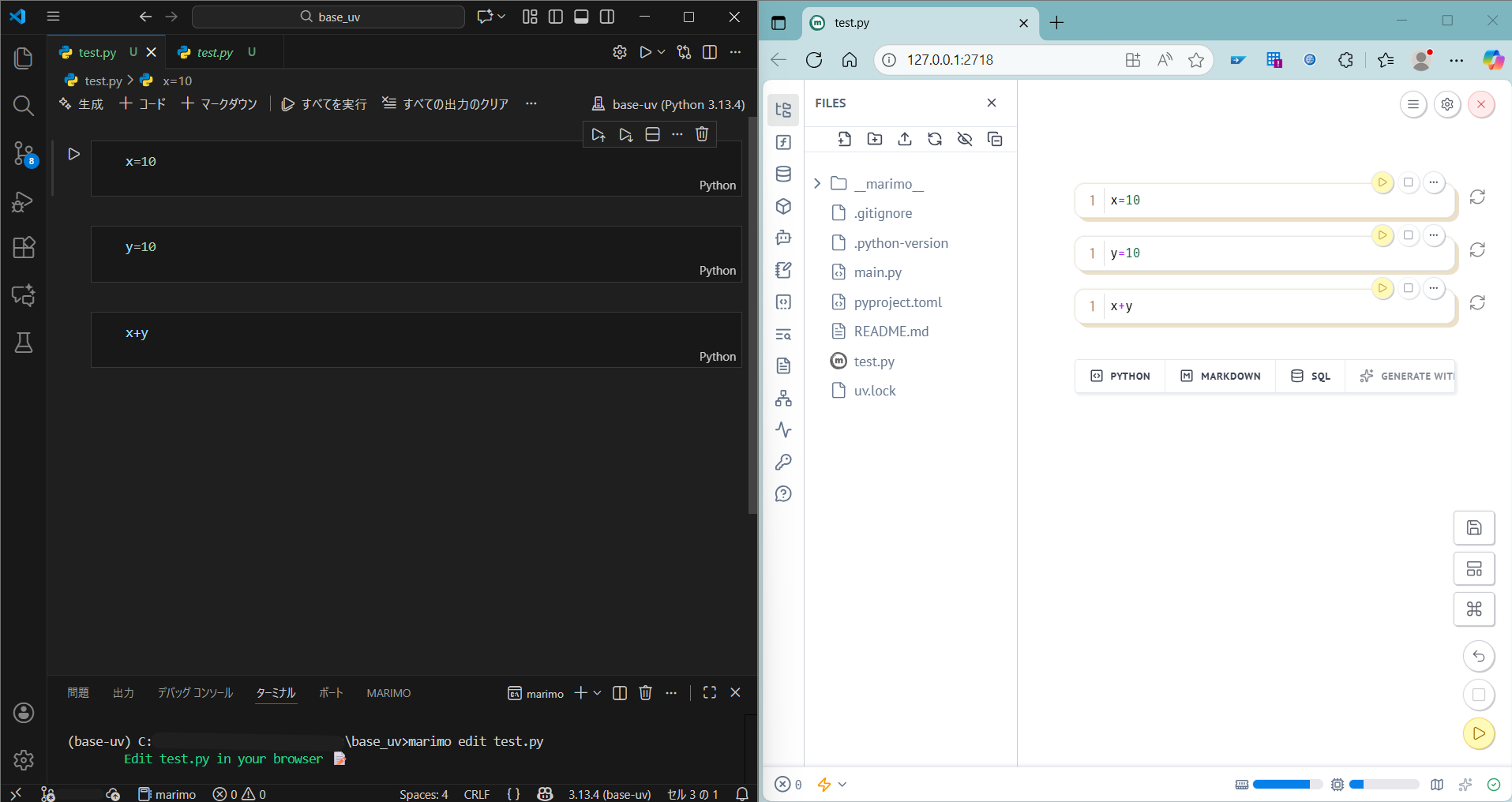Switch to the MARIMO panel tab
Image resolution: width=1512 pixels, height=802 pixels.
pyautogui.click(x=388, y=693)
